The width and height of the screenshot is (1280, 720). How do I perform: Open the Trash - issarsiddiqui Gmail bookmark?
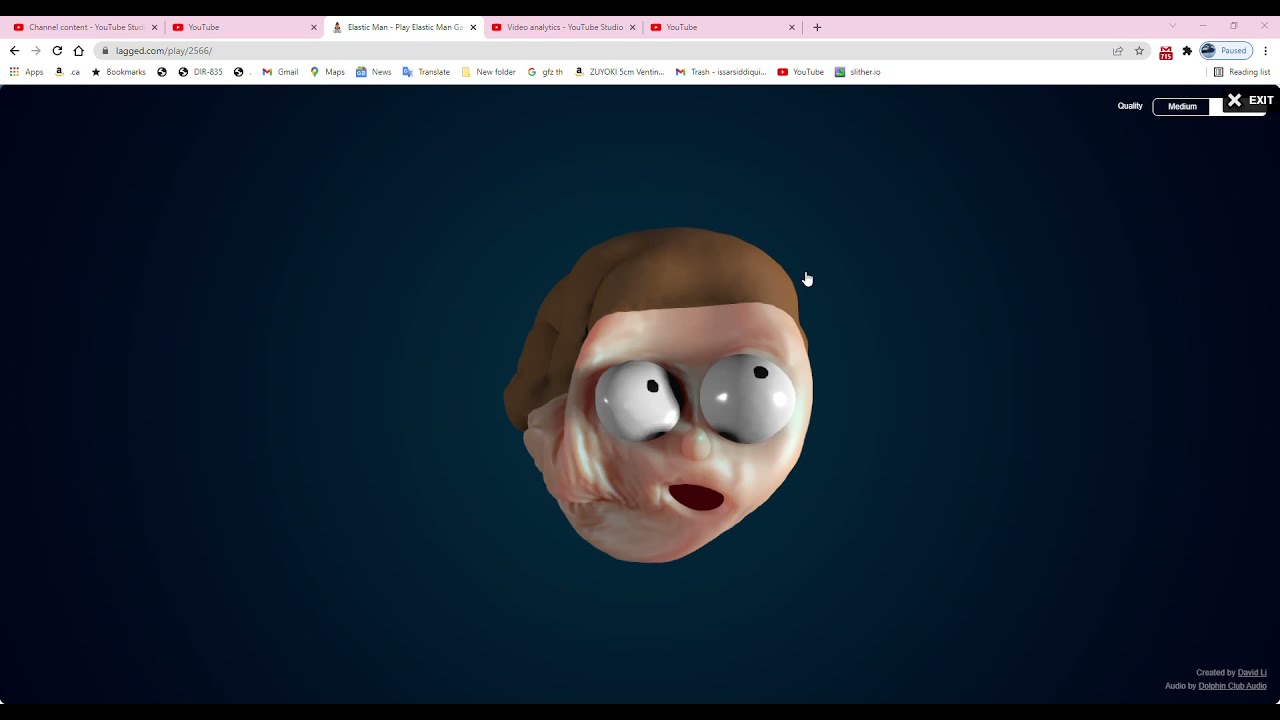(721, 72)
